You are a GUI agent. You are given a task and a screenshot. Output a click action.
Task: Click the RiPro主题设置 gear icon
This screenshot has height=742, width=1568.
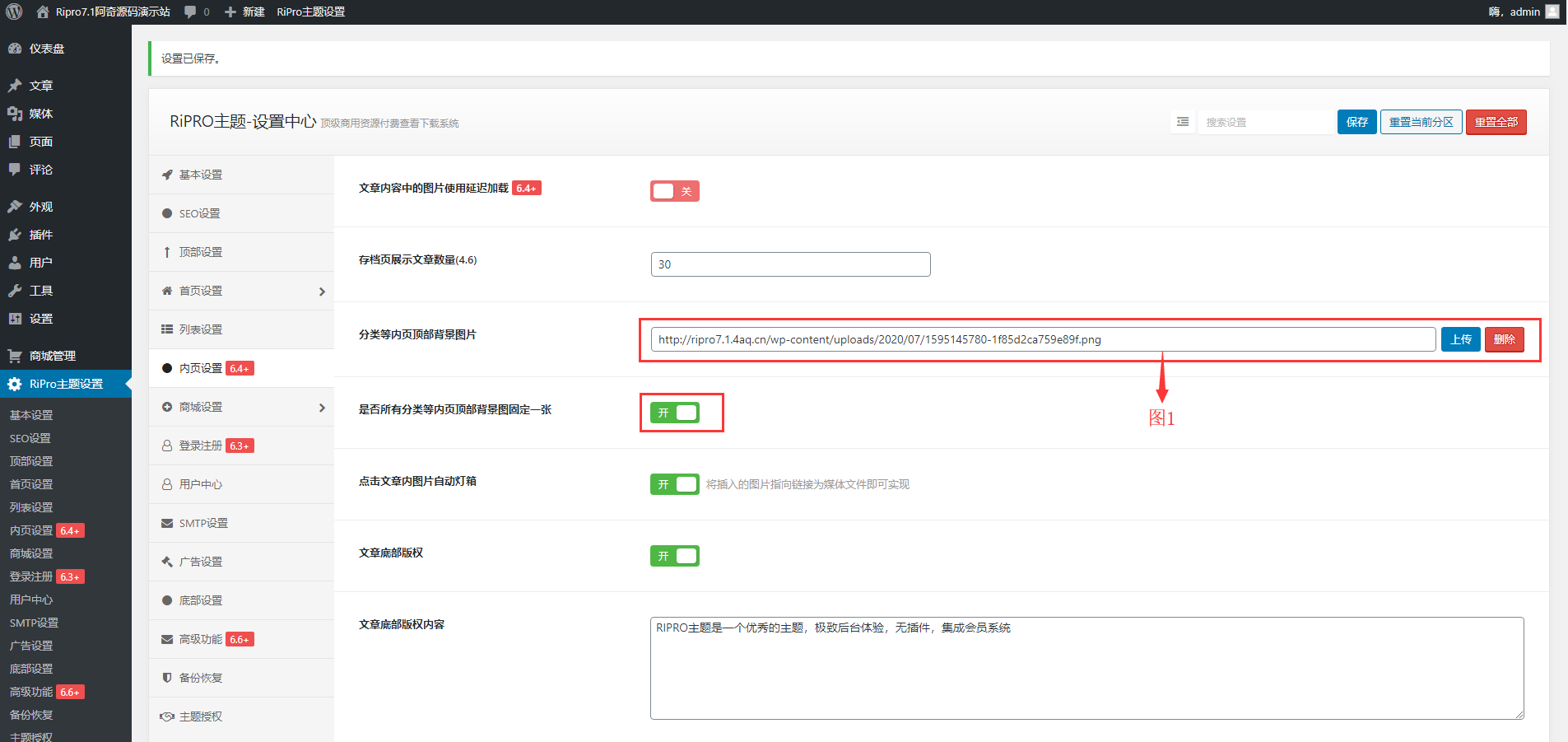(15, 384)
